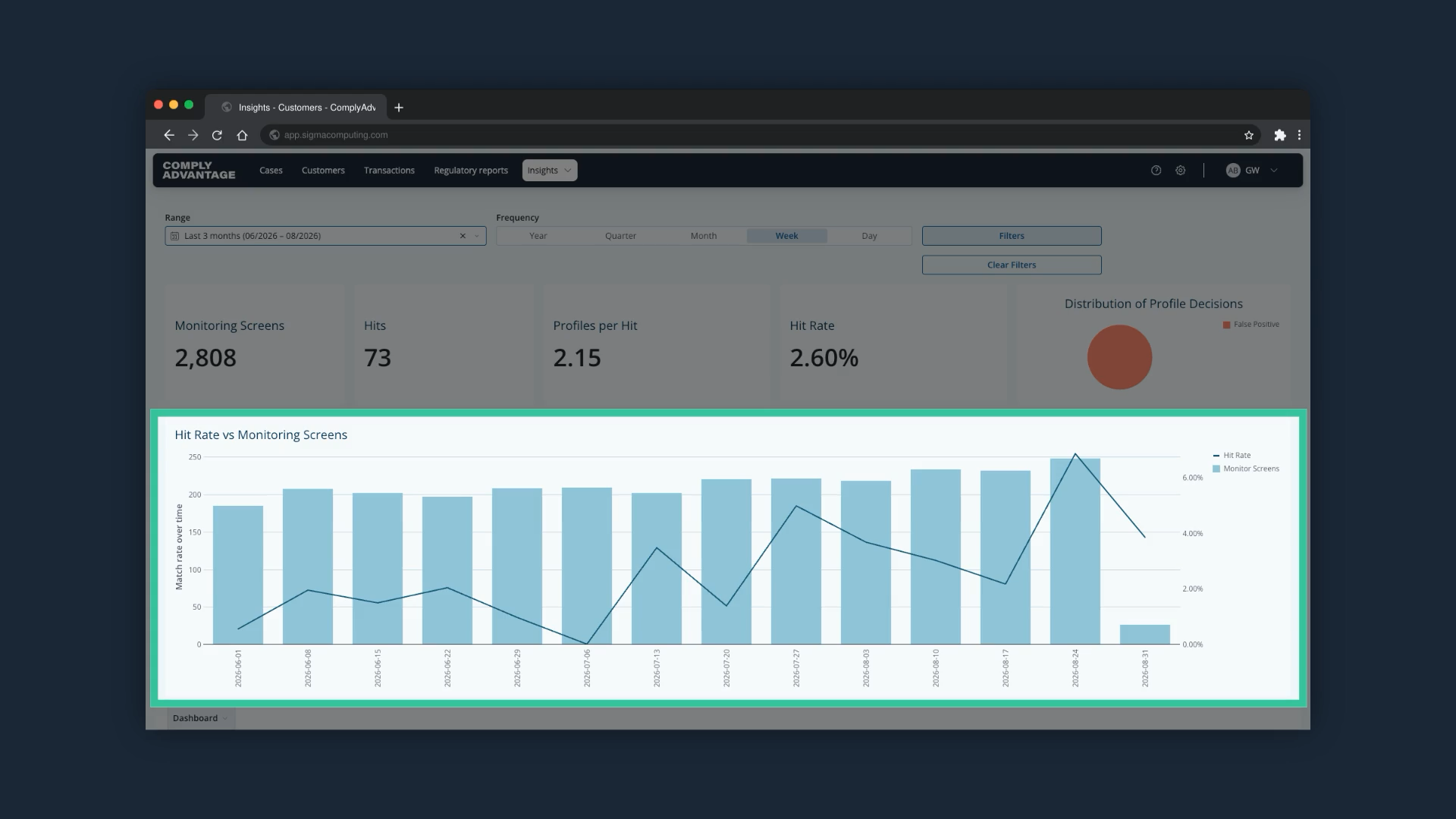Screen dimensions: 1456x819
Task: Open the browser extensions puzzle icon
Action: pyautogui.click(x=1280, y=135)
